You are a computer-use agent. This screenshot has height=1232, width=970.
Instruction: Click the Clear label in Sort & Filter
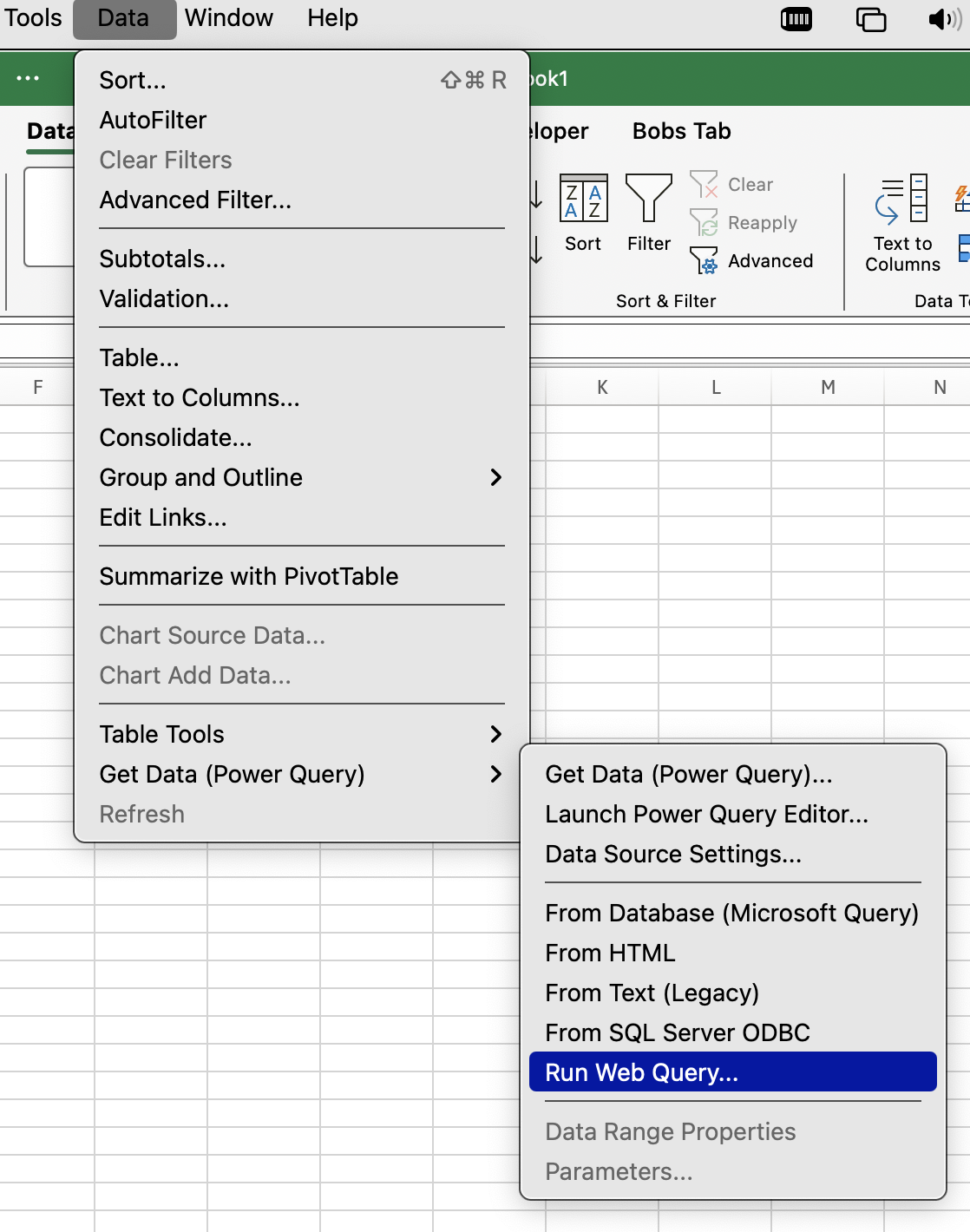[750, 184]
